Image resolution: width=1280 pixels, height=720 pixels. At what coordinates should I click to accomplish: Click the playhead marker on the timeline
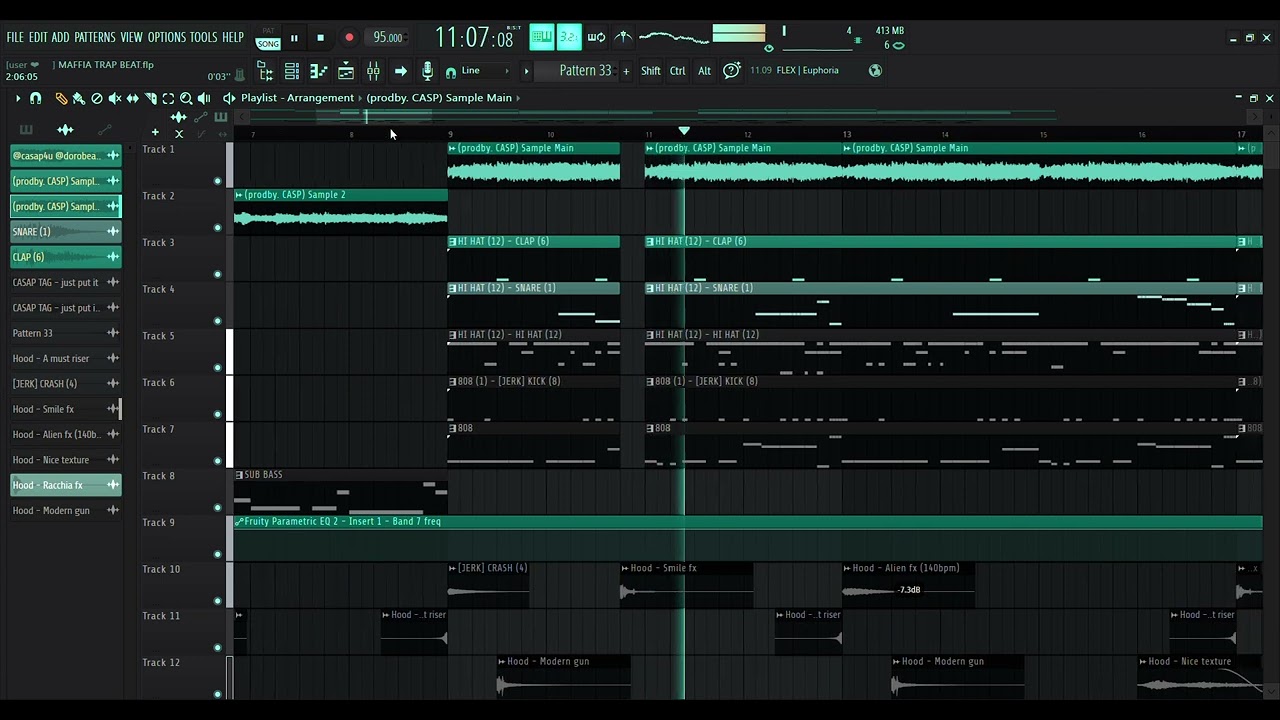[x=684, y=131]
